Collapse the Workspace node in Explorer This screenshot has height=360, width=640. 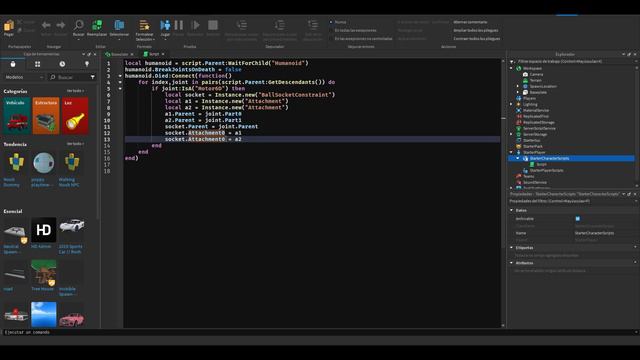pos(511,69)
